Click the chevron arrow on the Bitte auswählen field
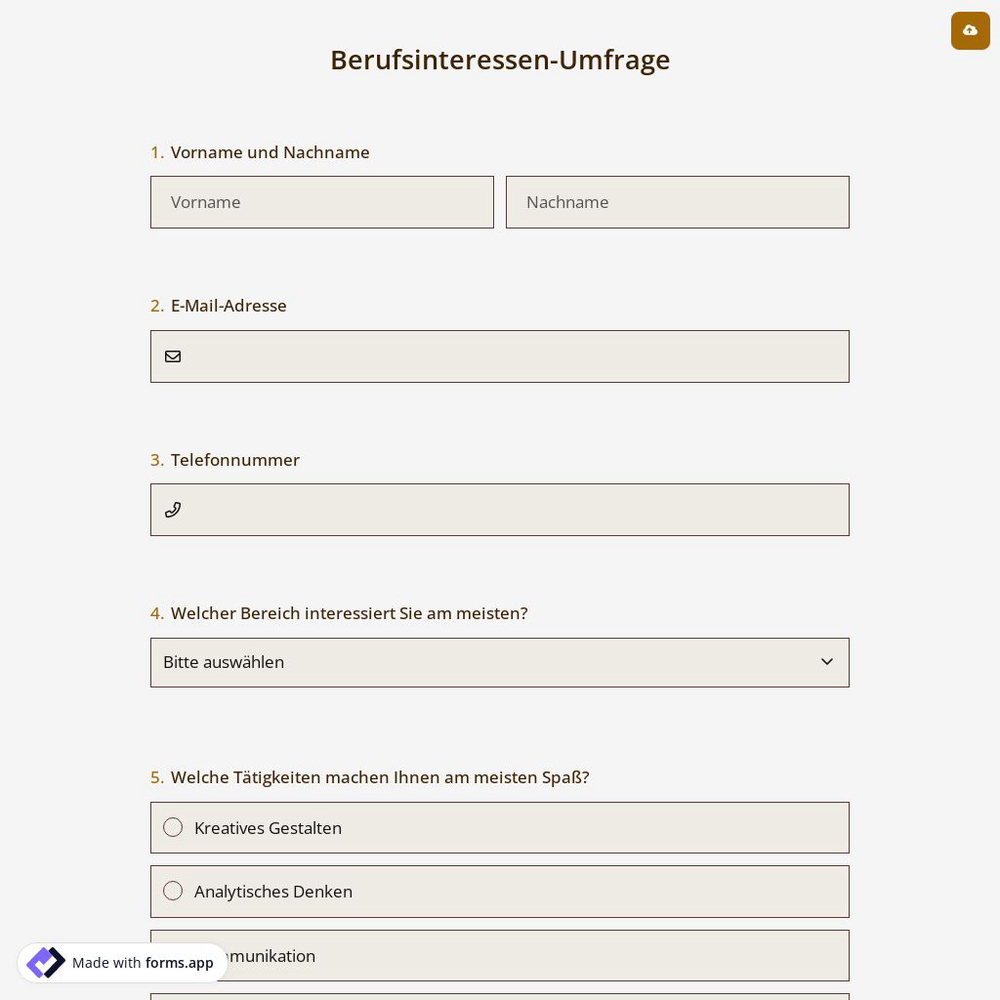The width and height of the screenshot is (1000, 1000). 827,661
